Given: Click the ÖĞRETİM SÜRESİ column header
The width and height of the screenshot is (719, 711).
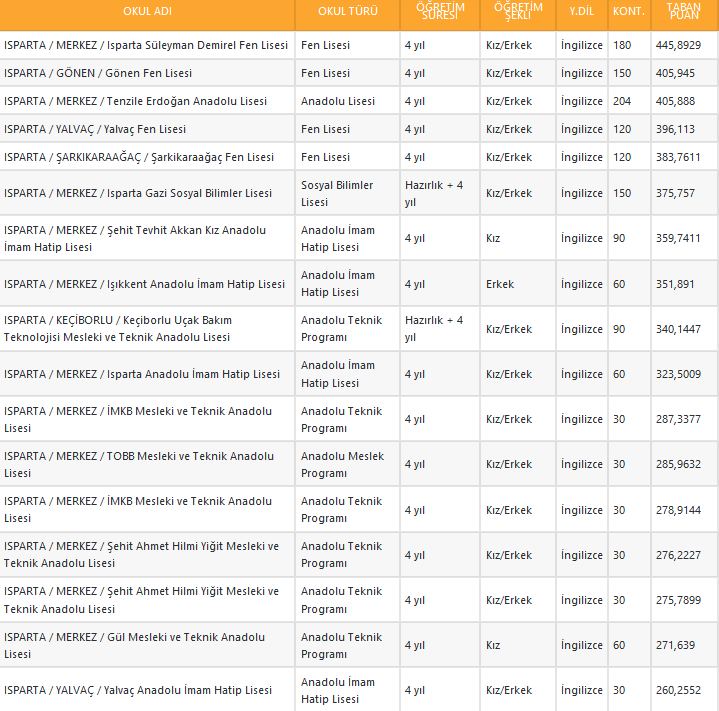Looking at the screenshot, I should (x=439, y=11).
